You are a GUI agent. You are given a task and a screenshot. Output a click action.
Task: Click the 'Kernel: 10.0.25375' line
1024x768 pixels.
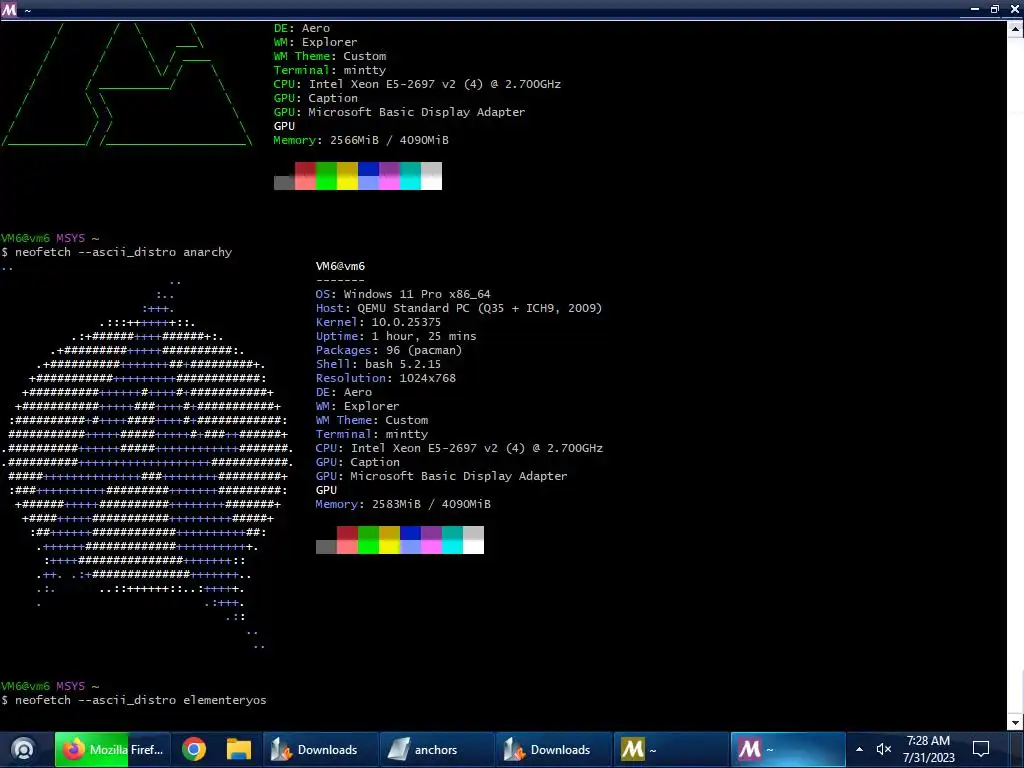pyautogui.click(x=378, y=322)
